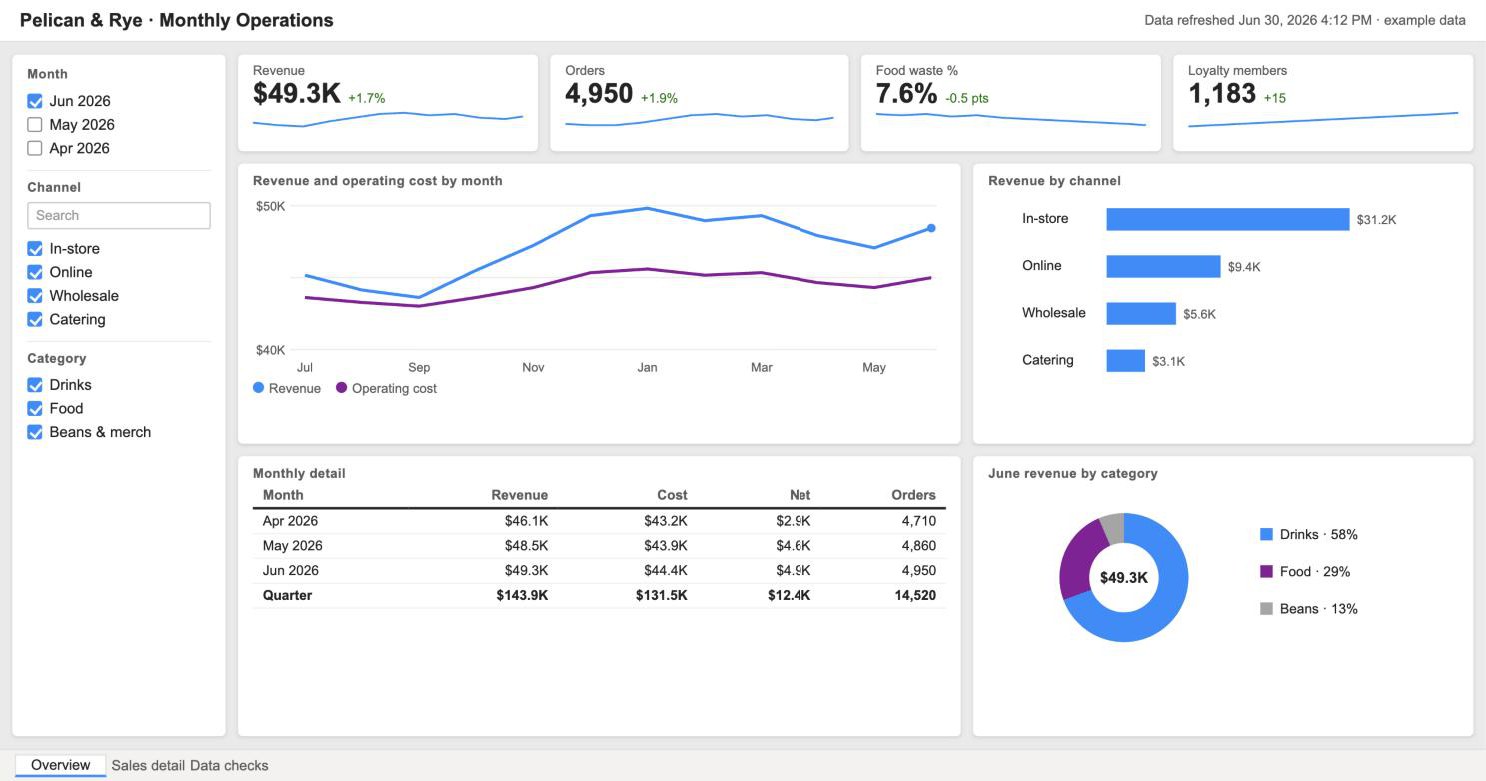The height and width of the screenshot is (781, 1486).
Task: Toggle the Online channel checkbox
Action: [35, 272]
